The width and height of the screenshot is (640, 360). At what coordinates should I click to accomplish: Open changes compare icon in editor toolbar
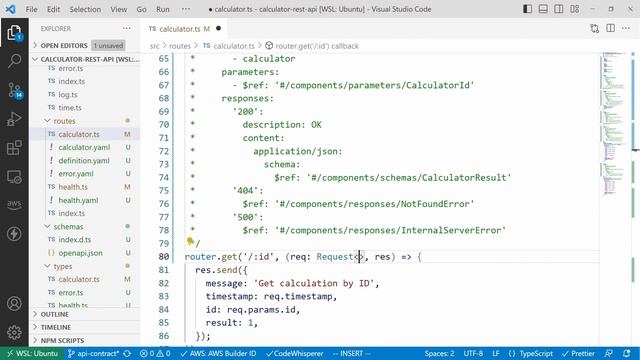(x=595, y=28)
